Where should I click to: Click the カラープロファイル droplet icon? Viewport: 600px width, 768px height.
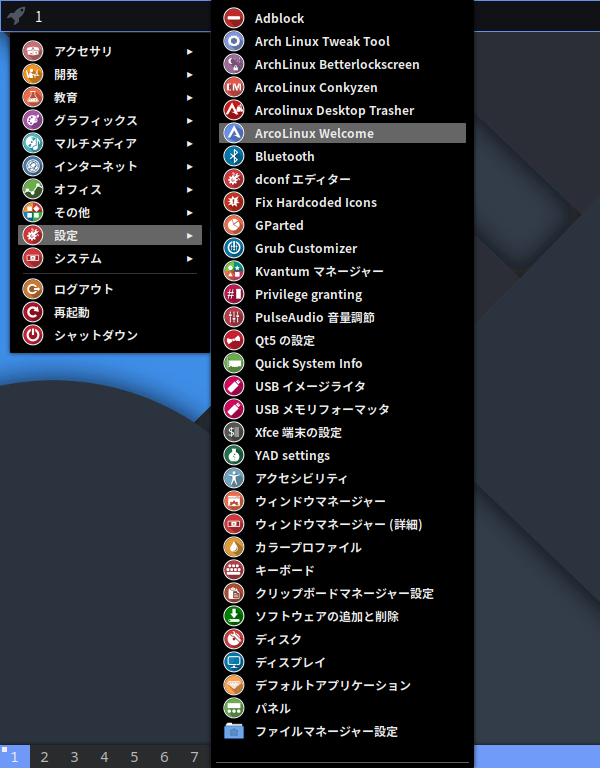[234, 548]
